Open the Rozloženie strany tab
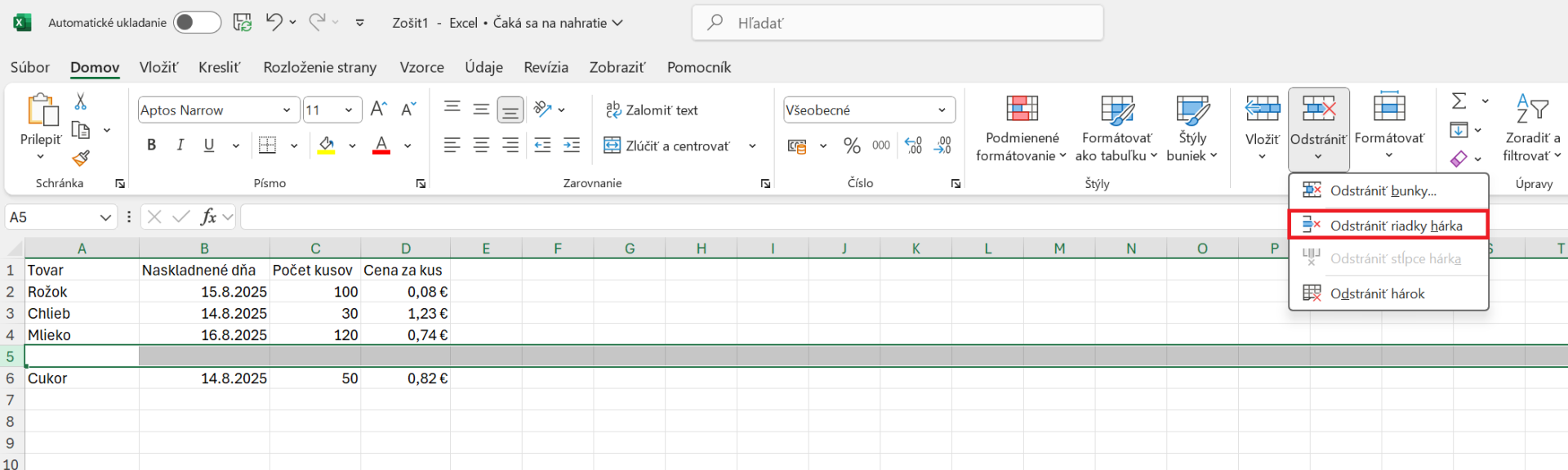This screenshot has width=1568, height=470. click(x=320, y=67)
